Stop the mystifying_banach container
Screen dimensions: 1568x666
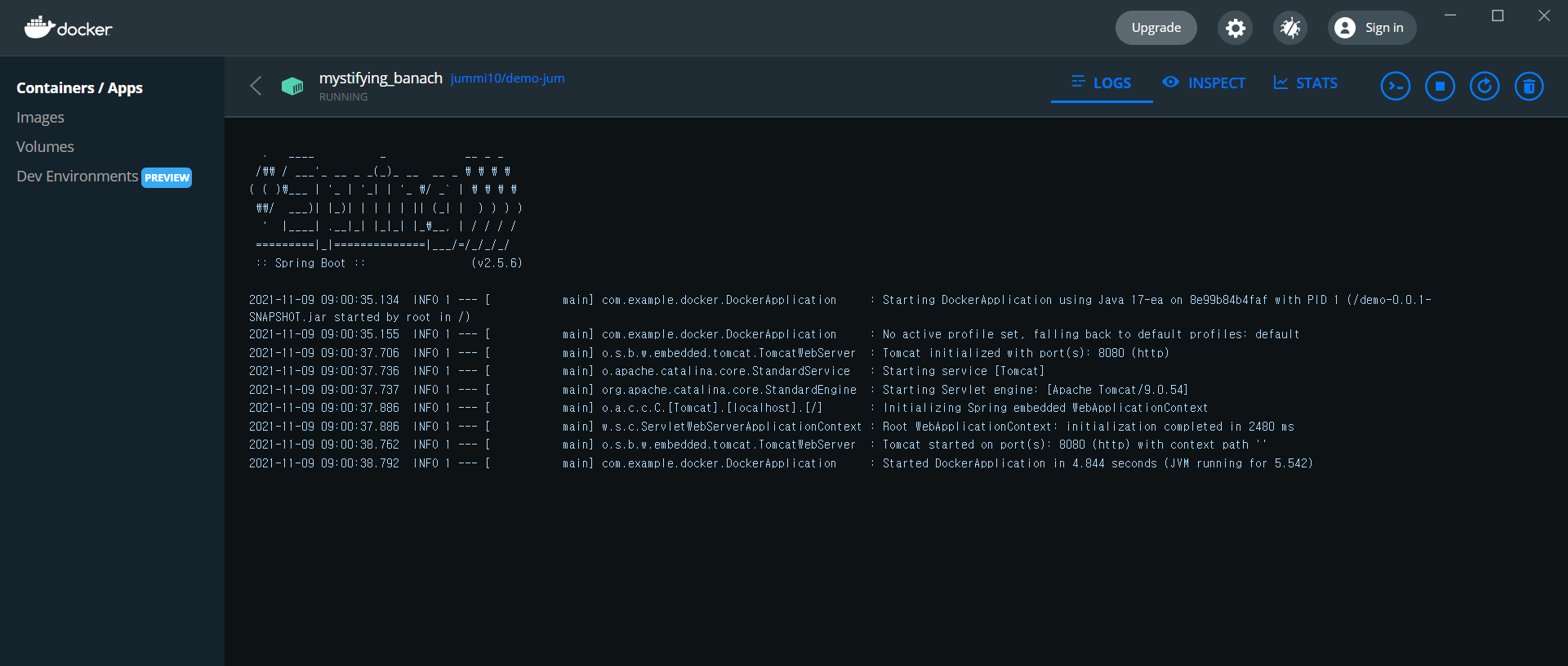[1440, 86]
